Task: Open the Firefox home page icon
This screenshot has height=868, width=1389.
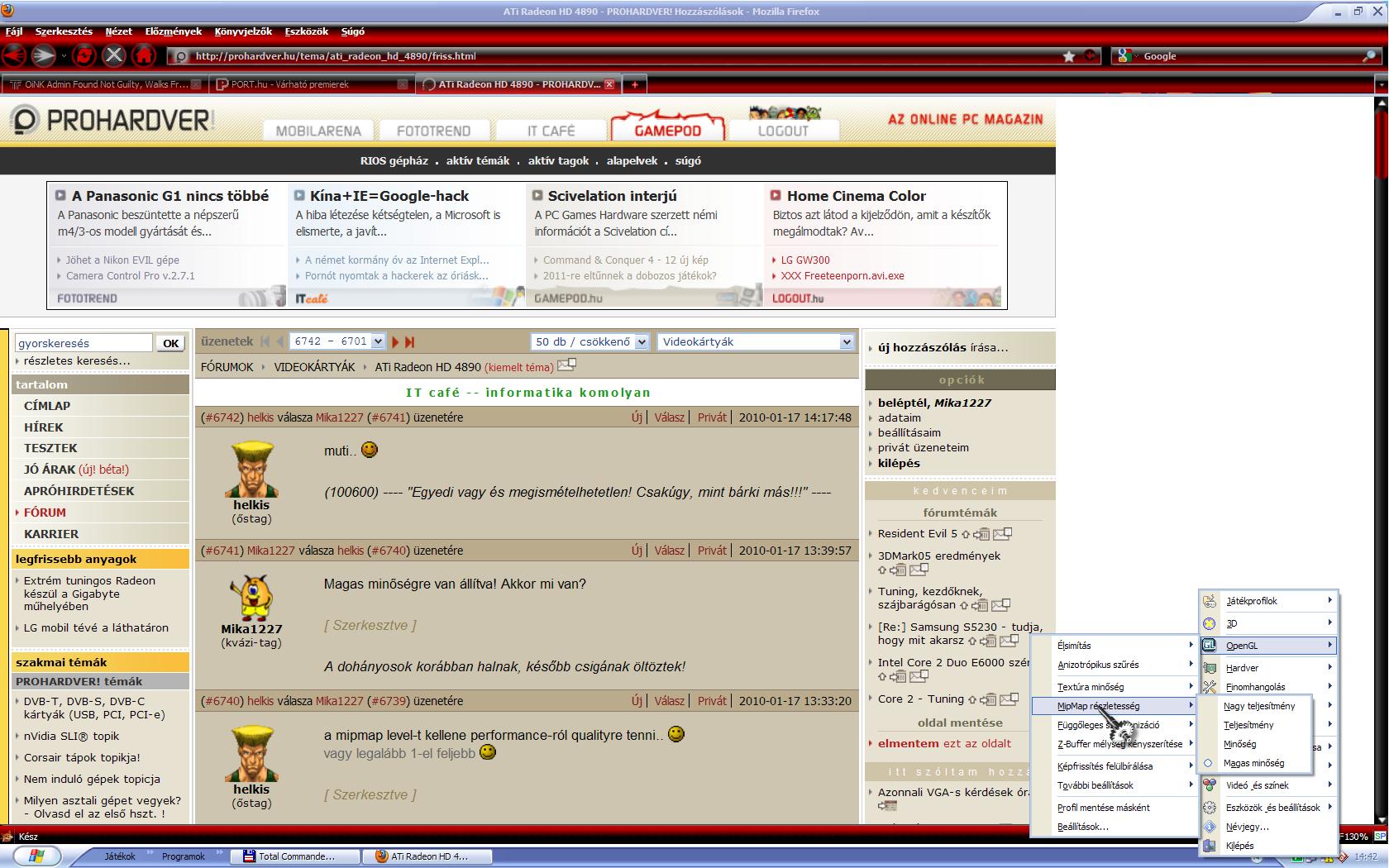Action: click(144, 55)
